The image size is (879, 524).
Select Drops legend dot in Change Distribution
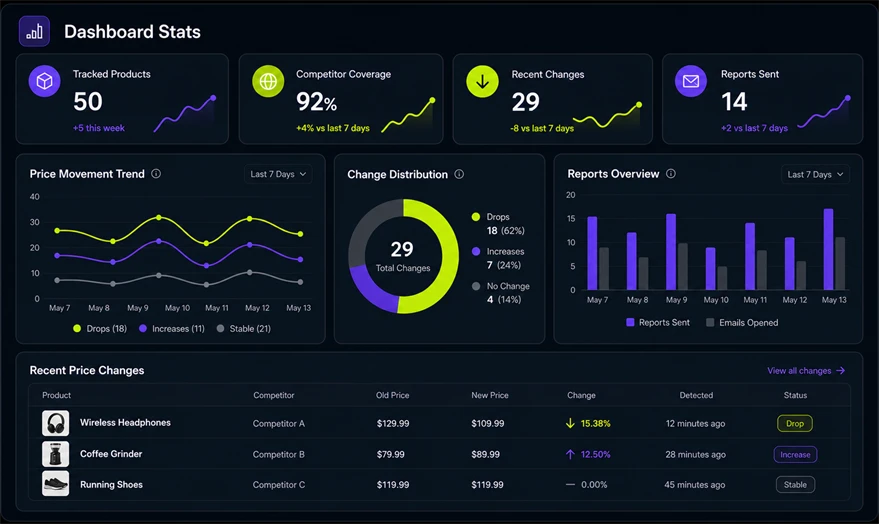pyautogui.click(x=476, y=217)
